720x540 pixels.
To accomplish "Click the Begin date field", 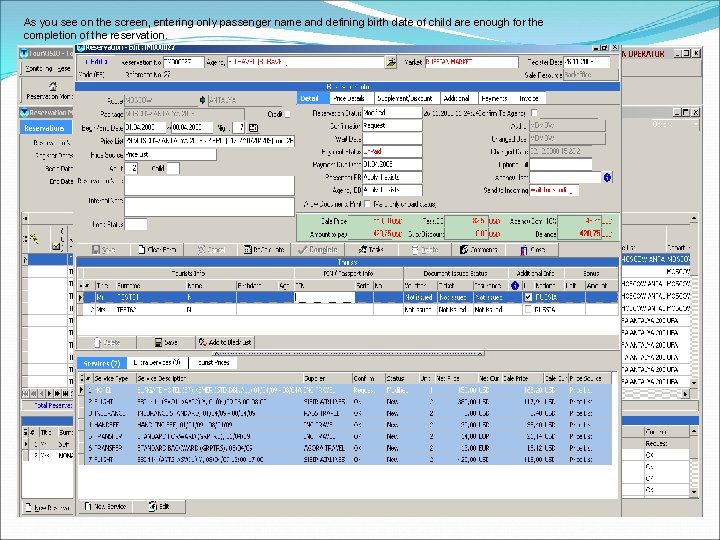I will pos(145,127).
